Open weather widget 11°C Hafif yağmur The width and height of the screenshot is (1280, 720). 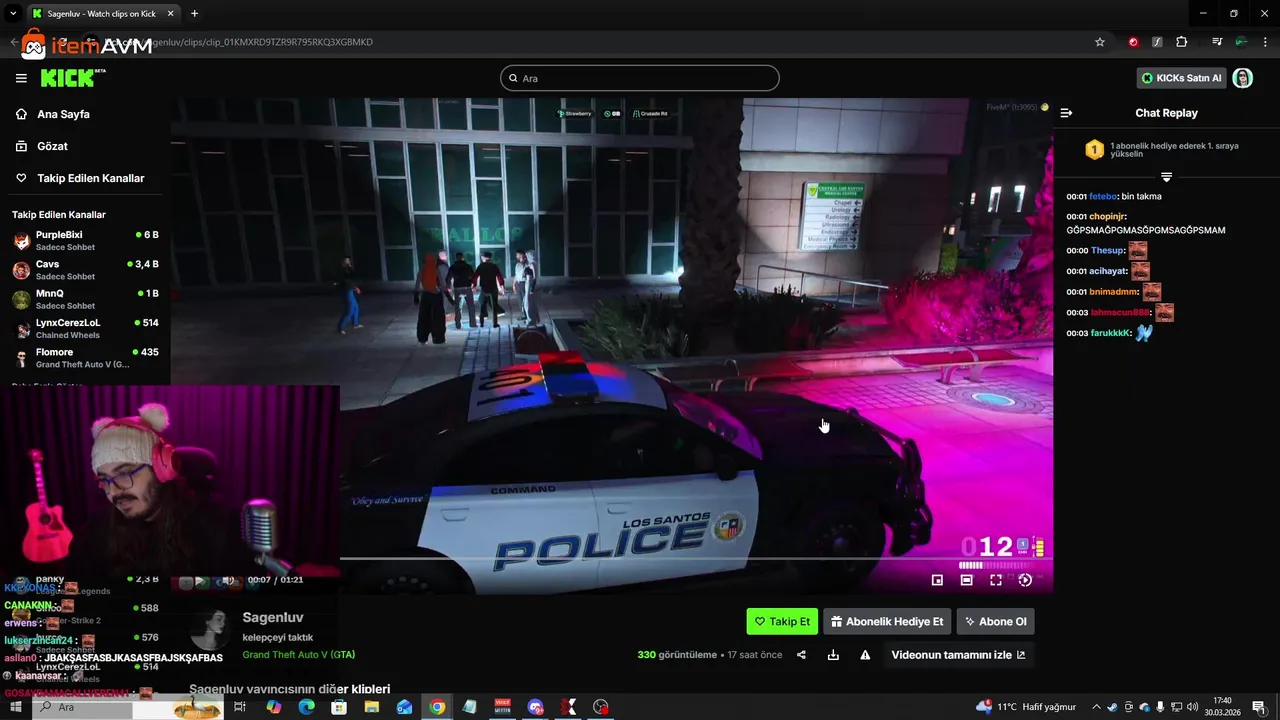pos(1026,707)
